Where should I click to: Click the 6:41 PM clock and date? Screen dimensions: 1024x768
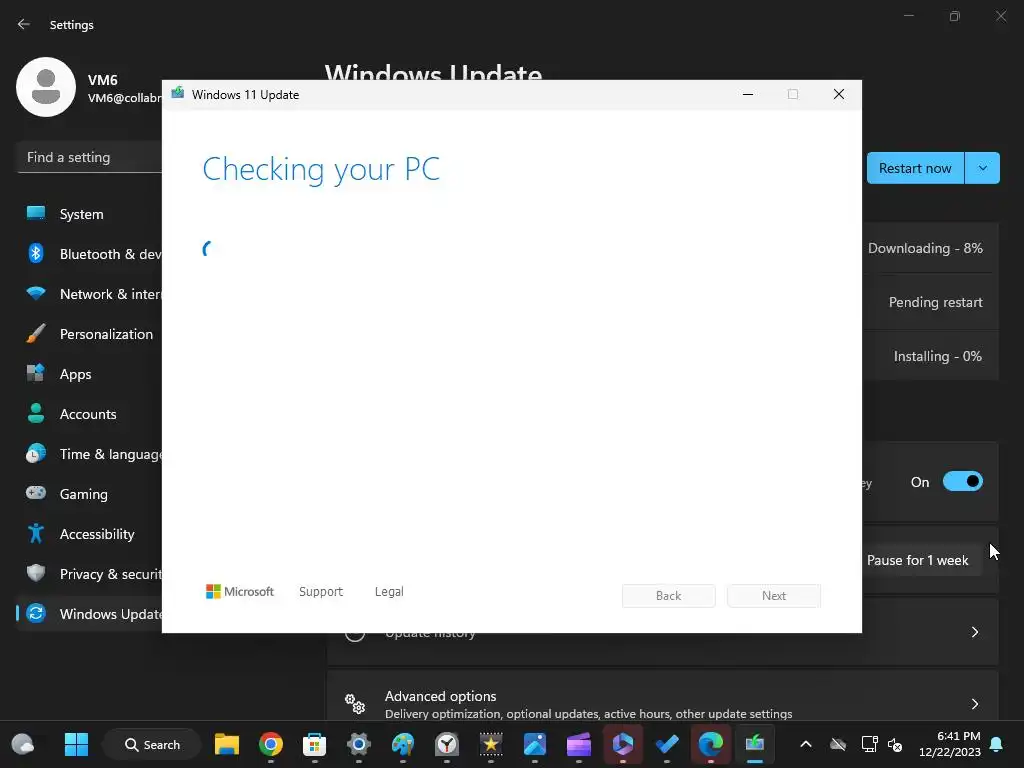point(950,744)
